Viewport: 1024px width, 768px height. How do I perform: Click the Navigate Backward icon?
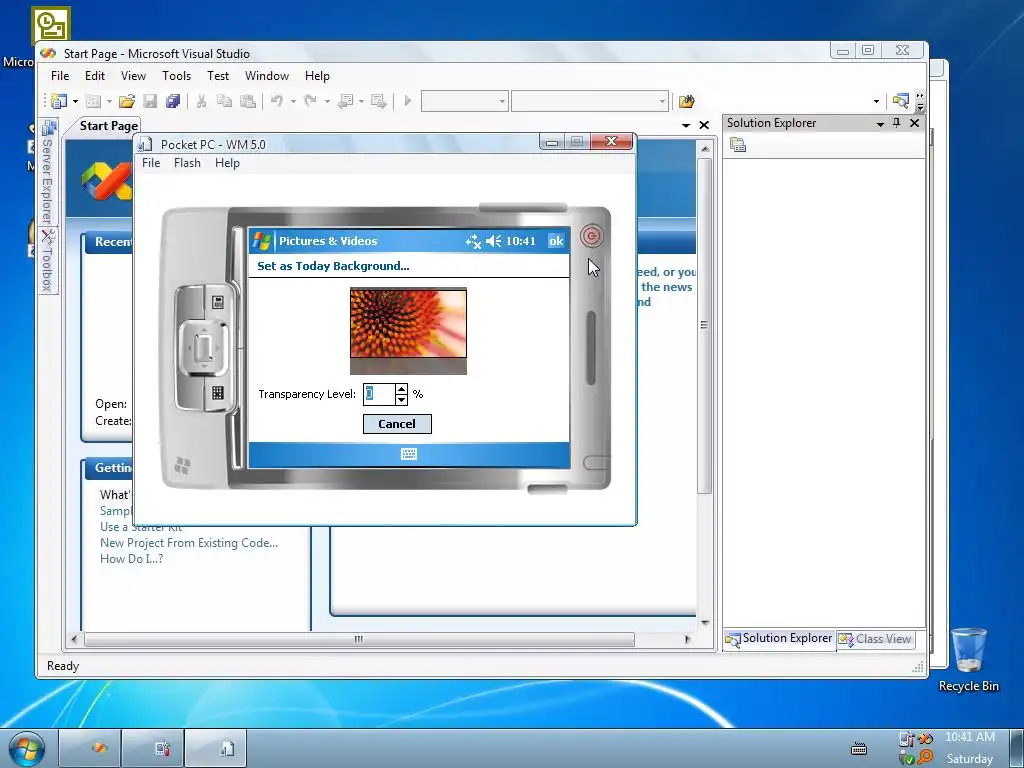(x=345, y=101)
